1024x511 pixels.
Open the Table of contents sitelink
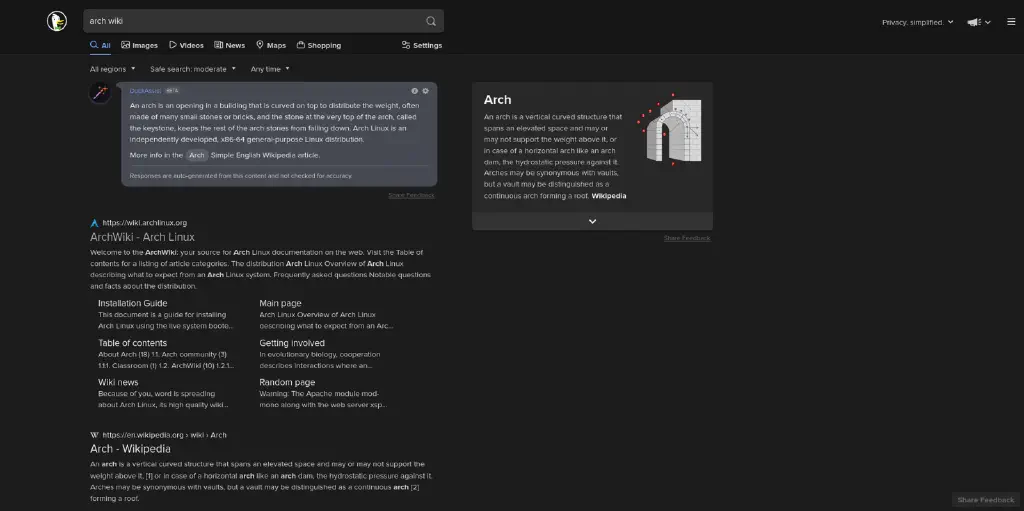point(133,343)
